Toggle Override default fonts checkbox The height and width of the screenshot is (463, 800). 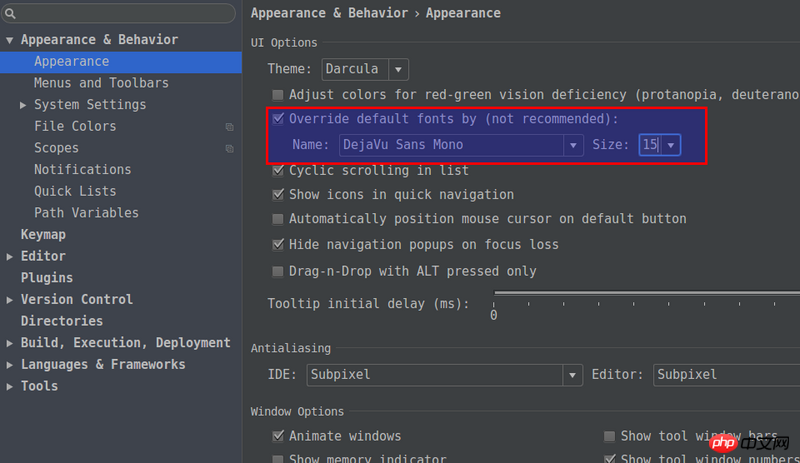point(278,118)
